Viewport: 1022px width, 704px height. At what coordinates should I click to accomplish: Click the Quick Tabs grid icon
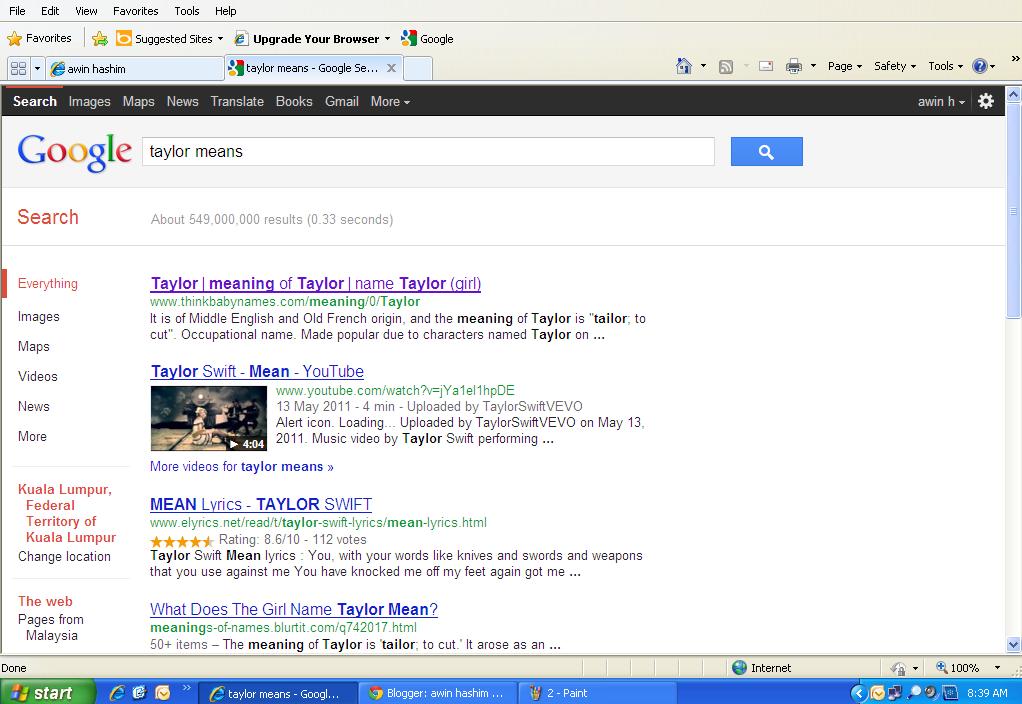(x=19, y=68)
